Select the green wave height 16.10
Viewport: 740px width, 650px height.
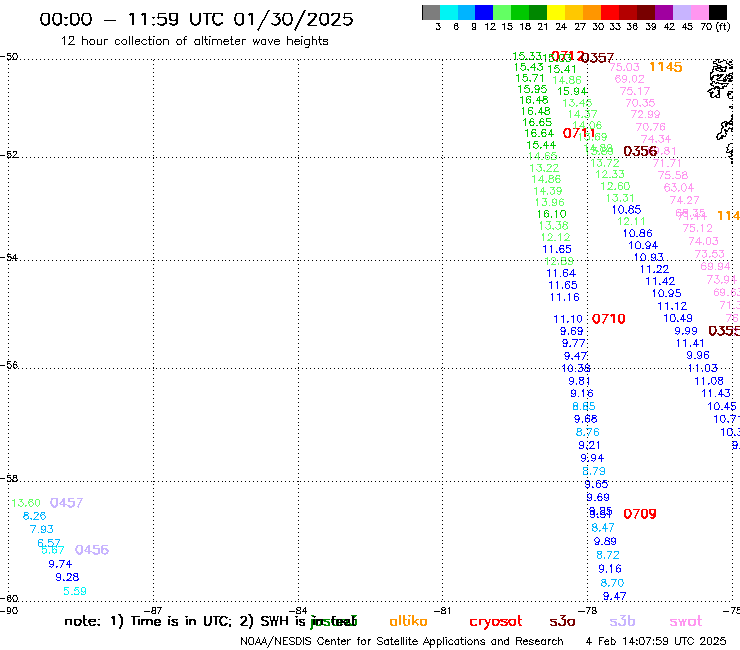(x=552, y=214)
